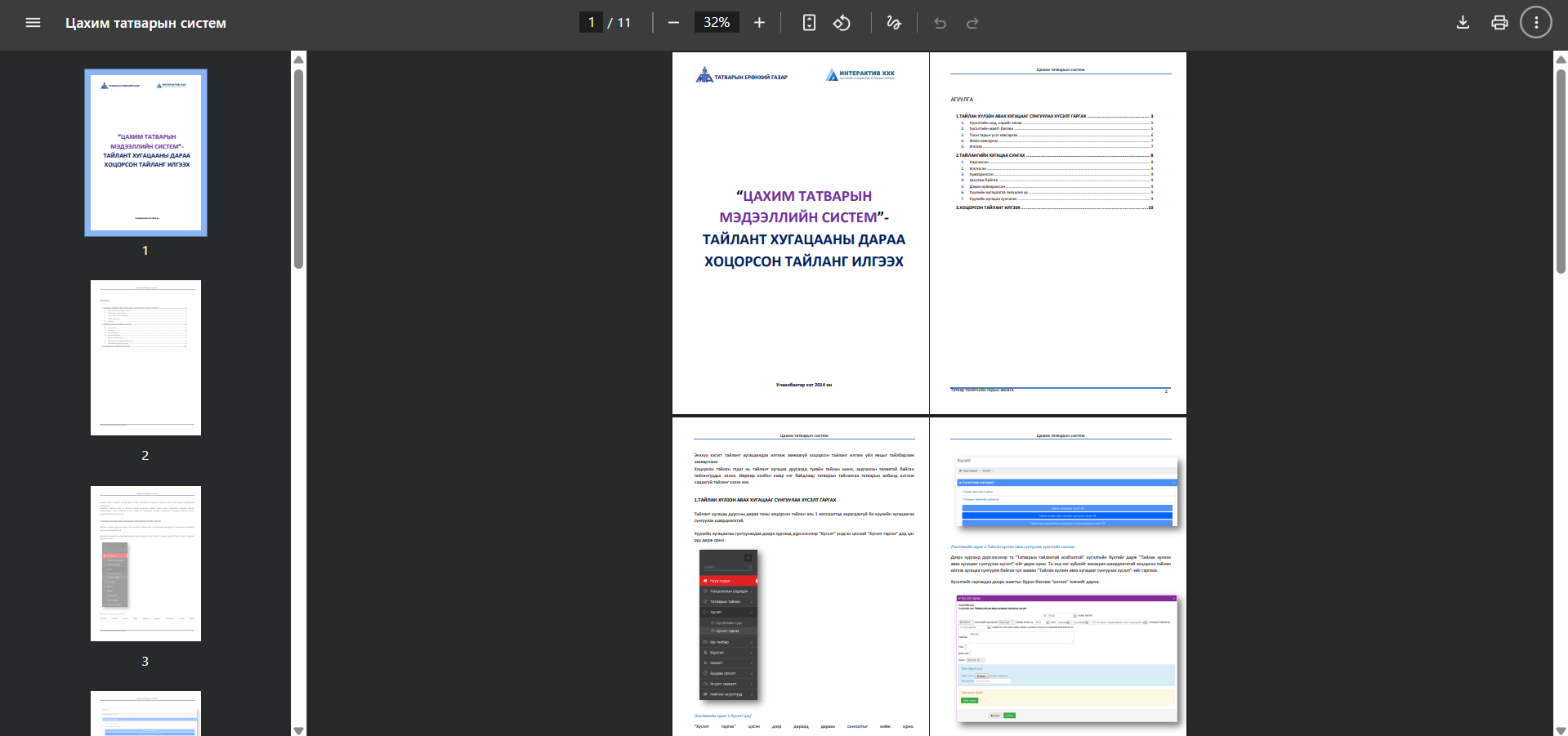Open page 2 thumbnail with table of contents
The width and height of the screenshot is (1568, 736).
pyautogui.click(x=145, y=358)
